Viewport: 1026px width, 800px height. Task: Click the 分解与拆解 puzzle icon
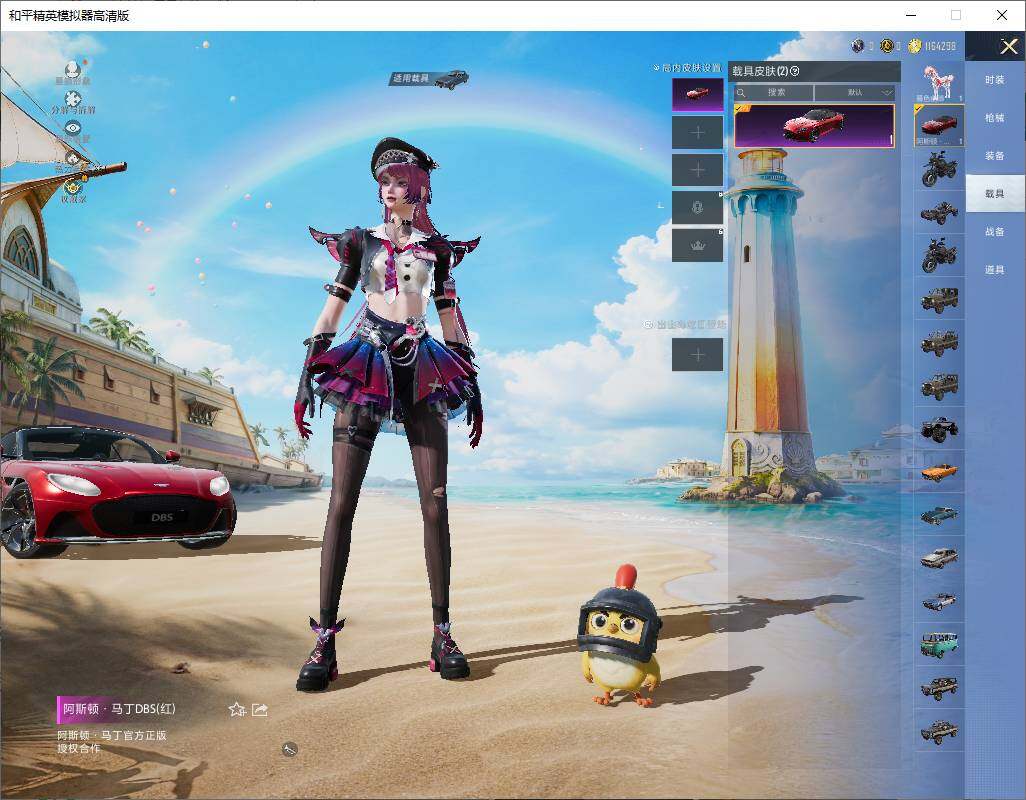tap(73, 98)
